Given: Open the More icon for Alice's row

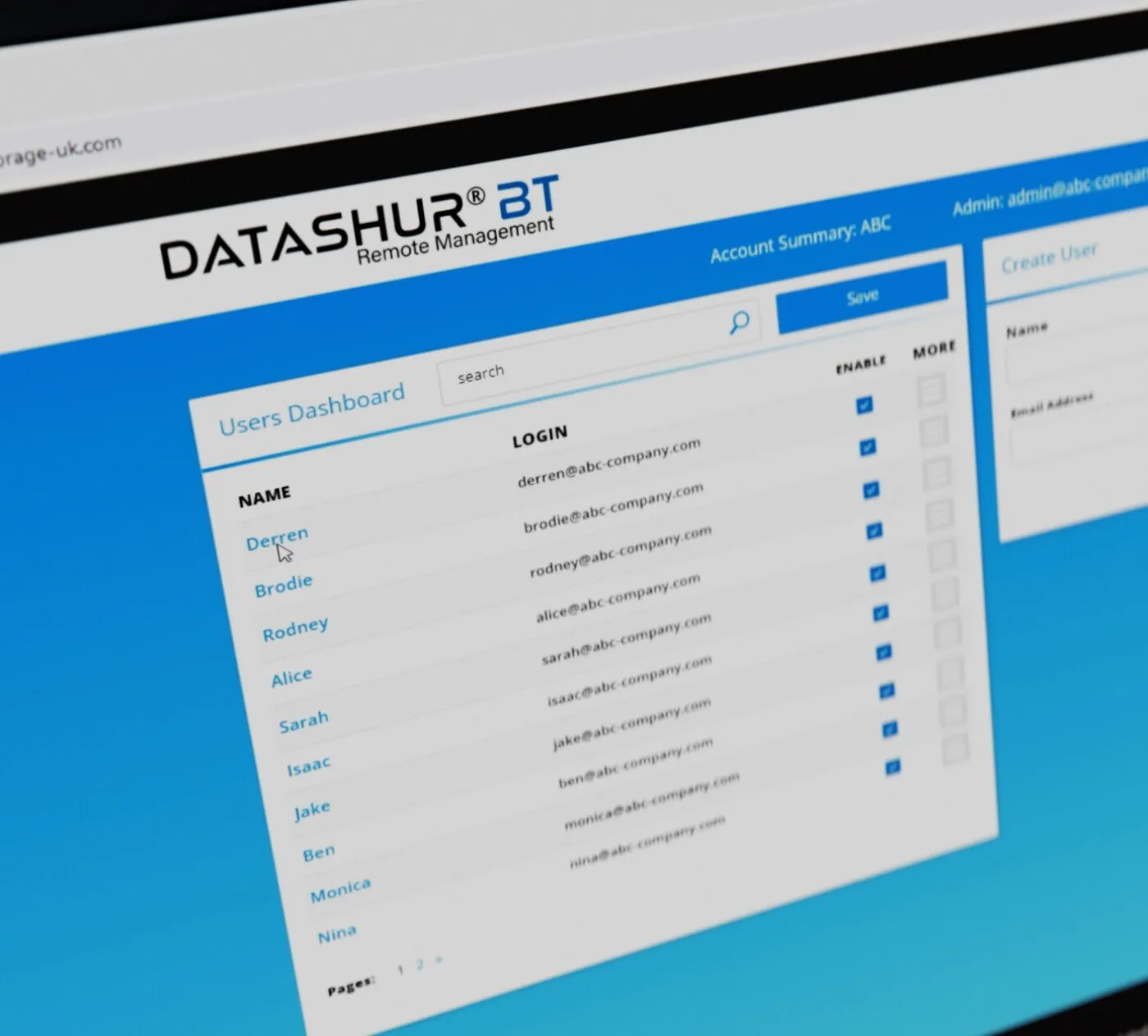Looking at the screenshot, I should 940,515.
